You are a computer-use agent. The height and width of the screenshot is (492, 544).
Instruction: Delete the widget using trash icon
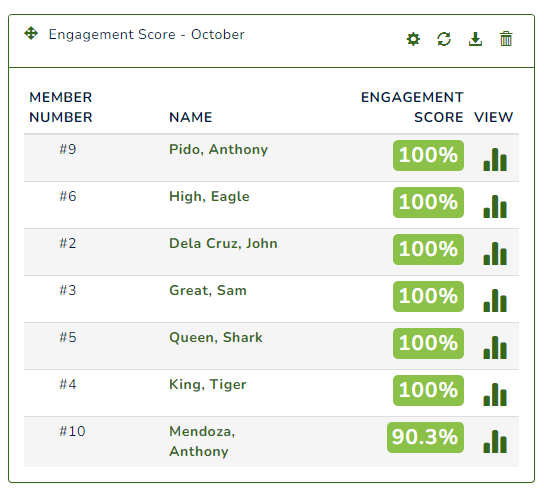point(506,39)
